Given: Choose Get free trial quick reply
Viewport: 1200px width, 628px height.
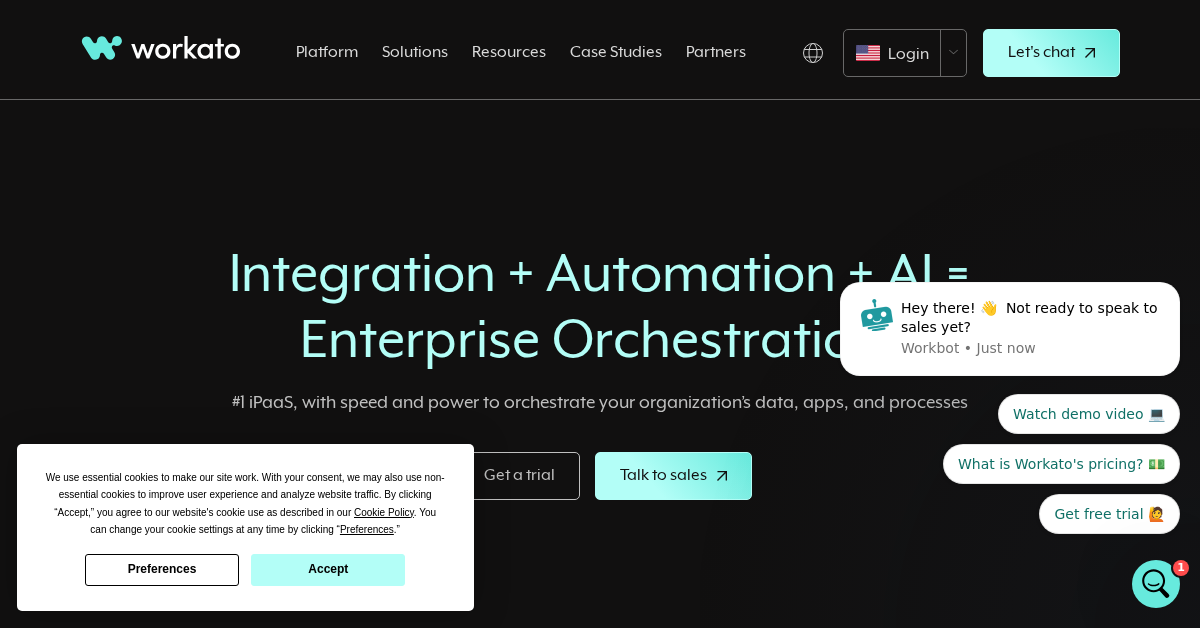Looking at the screenshot, I should (x=1109, y=514).
